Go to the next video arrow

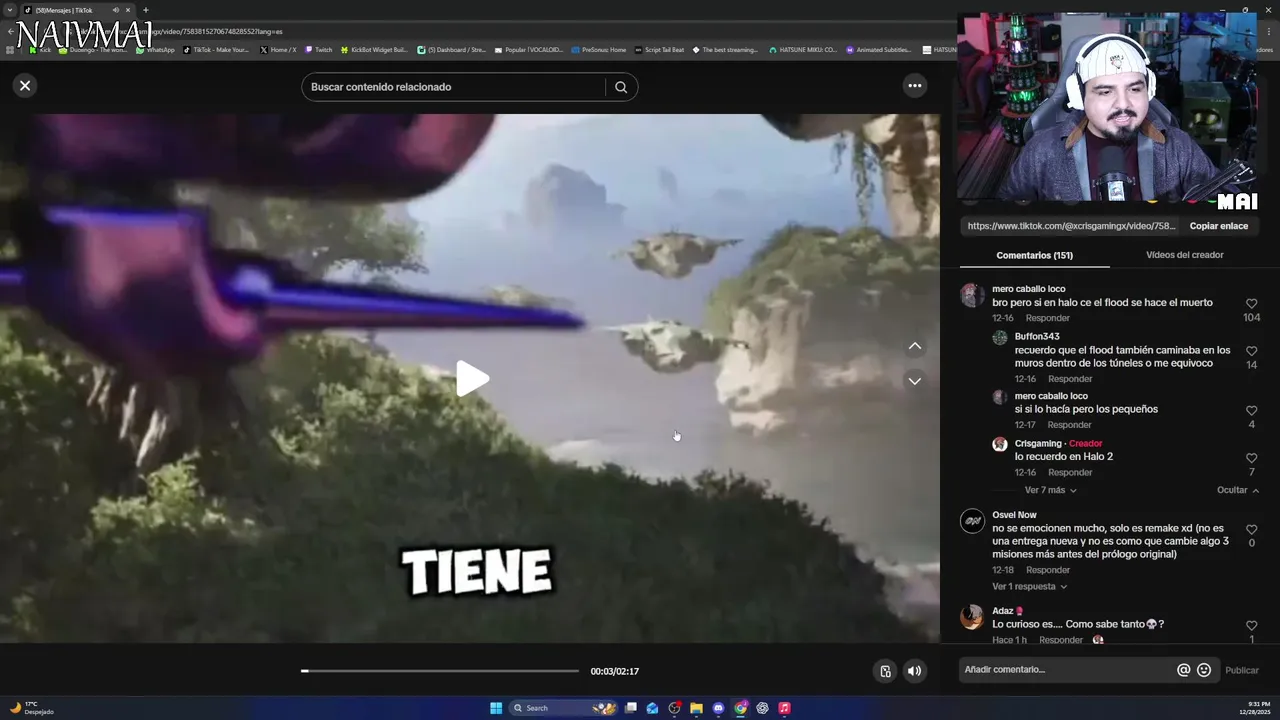[x=914, y=381]
